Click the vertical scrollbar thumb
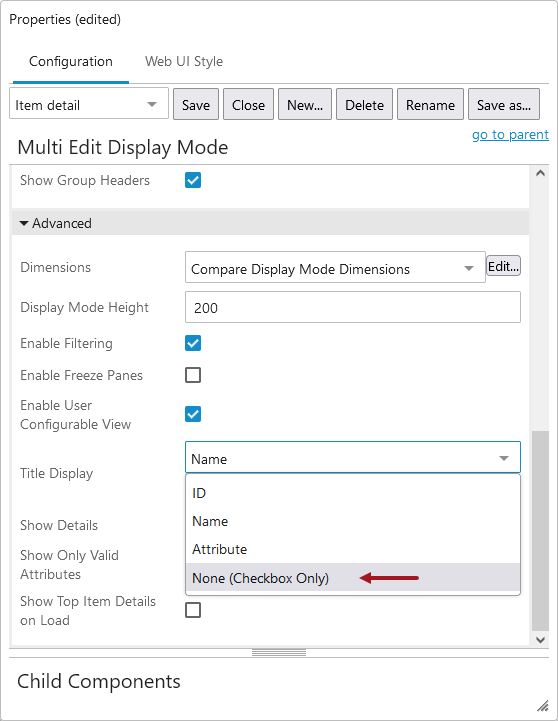The image size is (558, 721). tap(540, 531)
